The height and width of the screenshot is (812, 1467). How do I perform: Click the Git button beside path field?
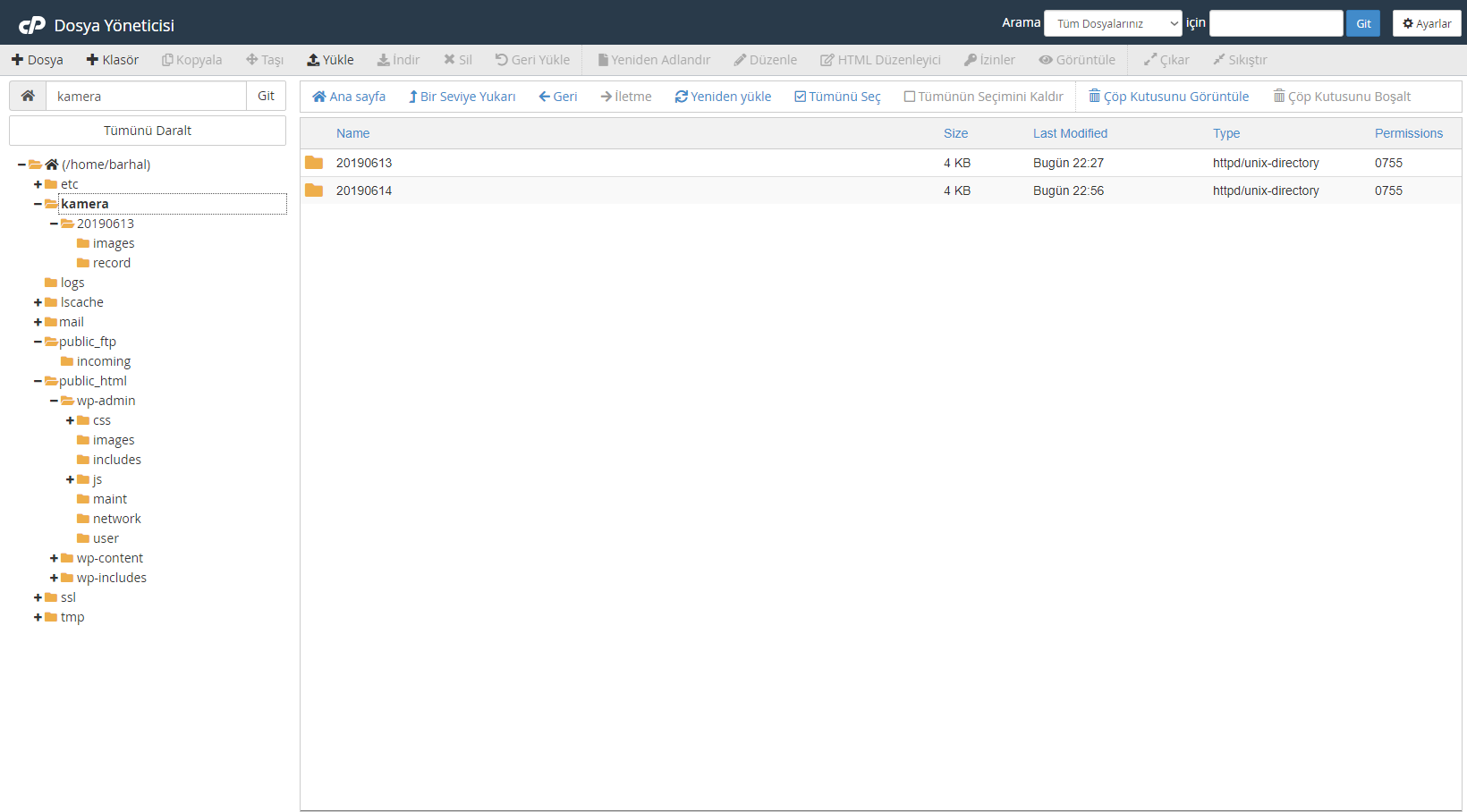coord(267,96)
